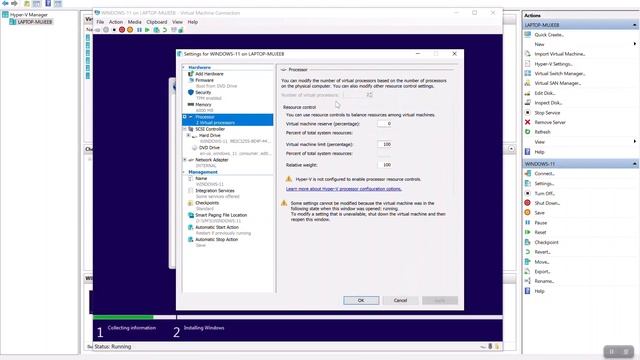Open Clipboard menu in VM Connection
The width and height of the screenshot is (640, 360).
[x=157, y=22]
